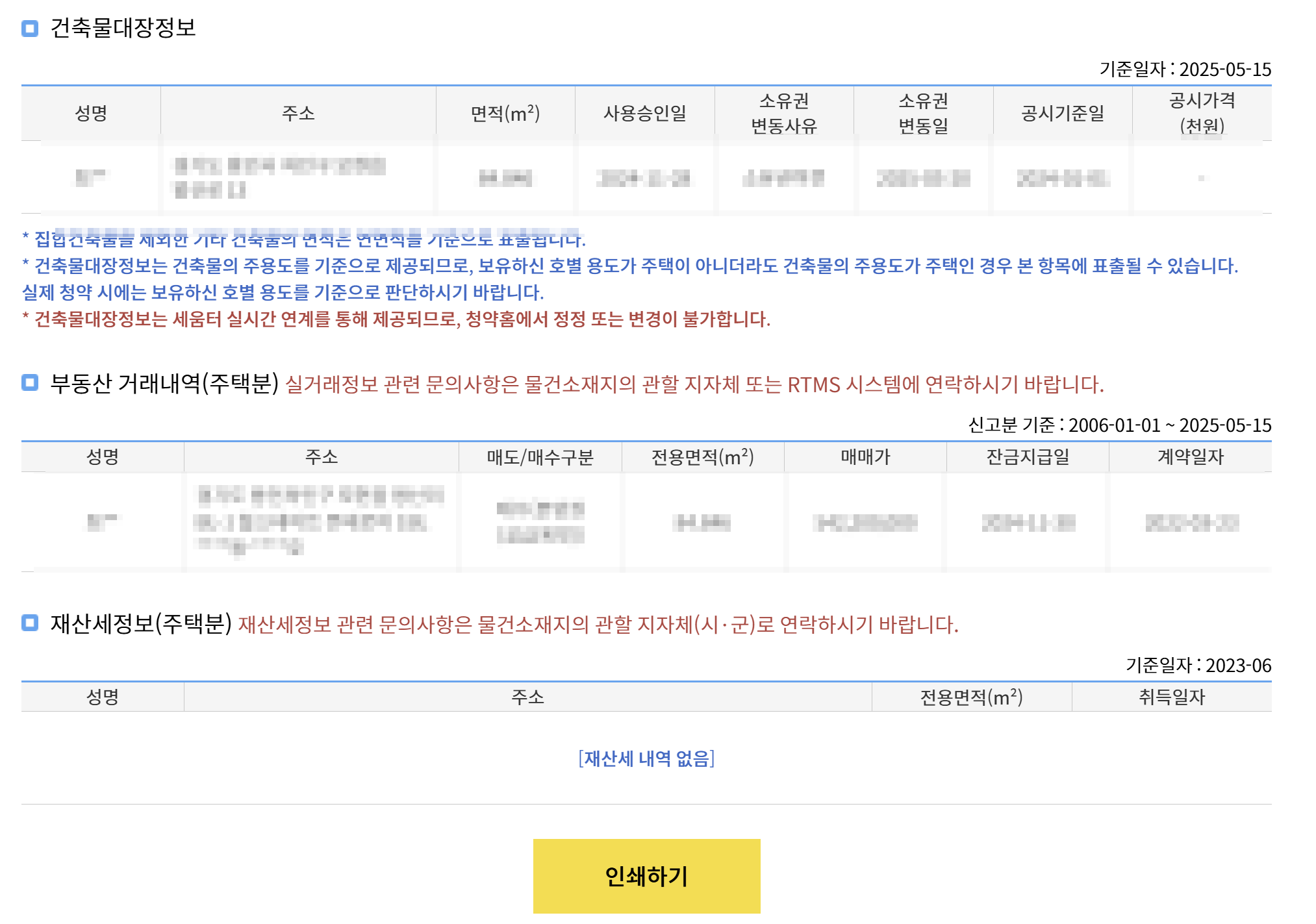Click the 취득일자 column header
Viewport: 1316px width, 924px height.
[x=1171, y=697]
